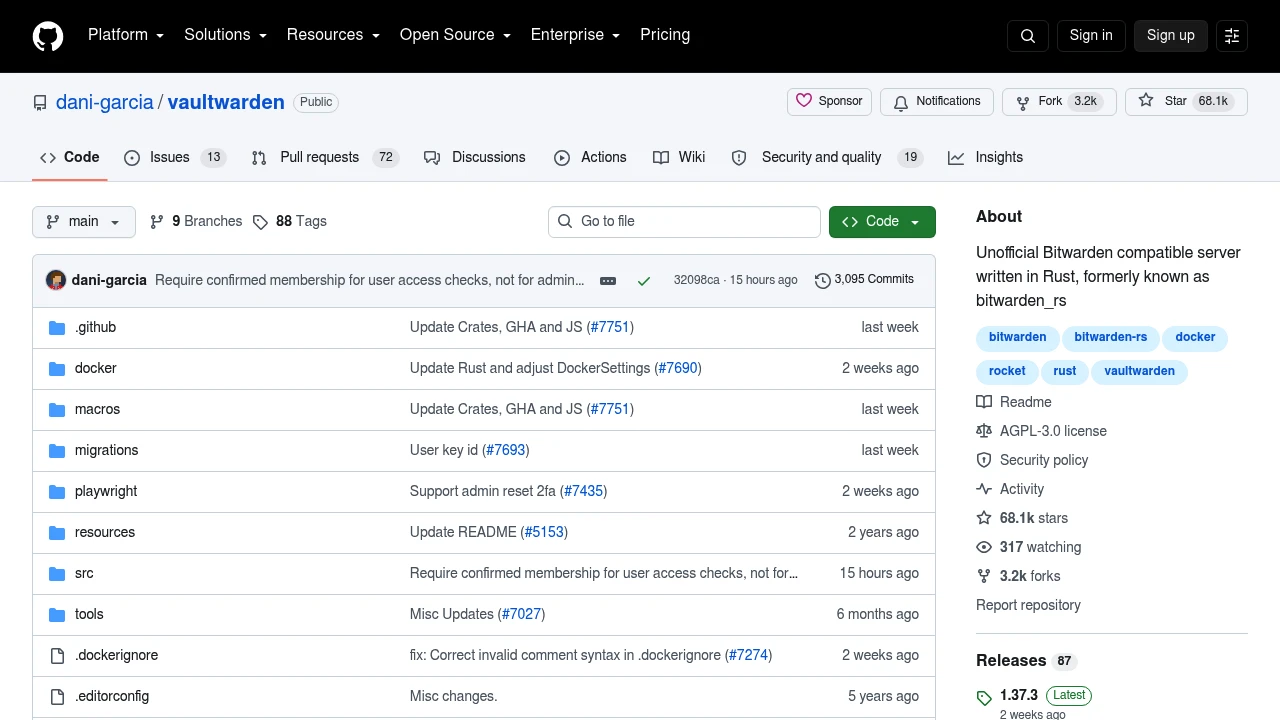Screen dimensions: 1280x720
Task: Open the .github folder icon
Action: click(x=57, y=327)
